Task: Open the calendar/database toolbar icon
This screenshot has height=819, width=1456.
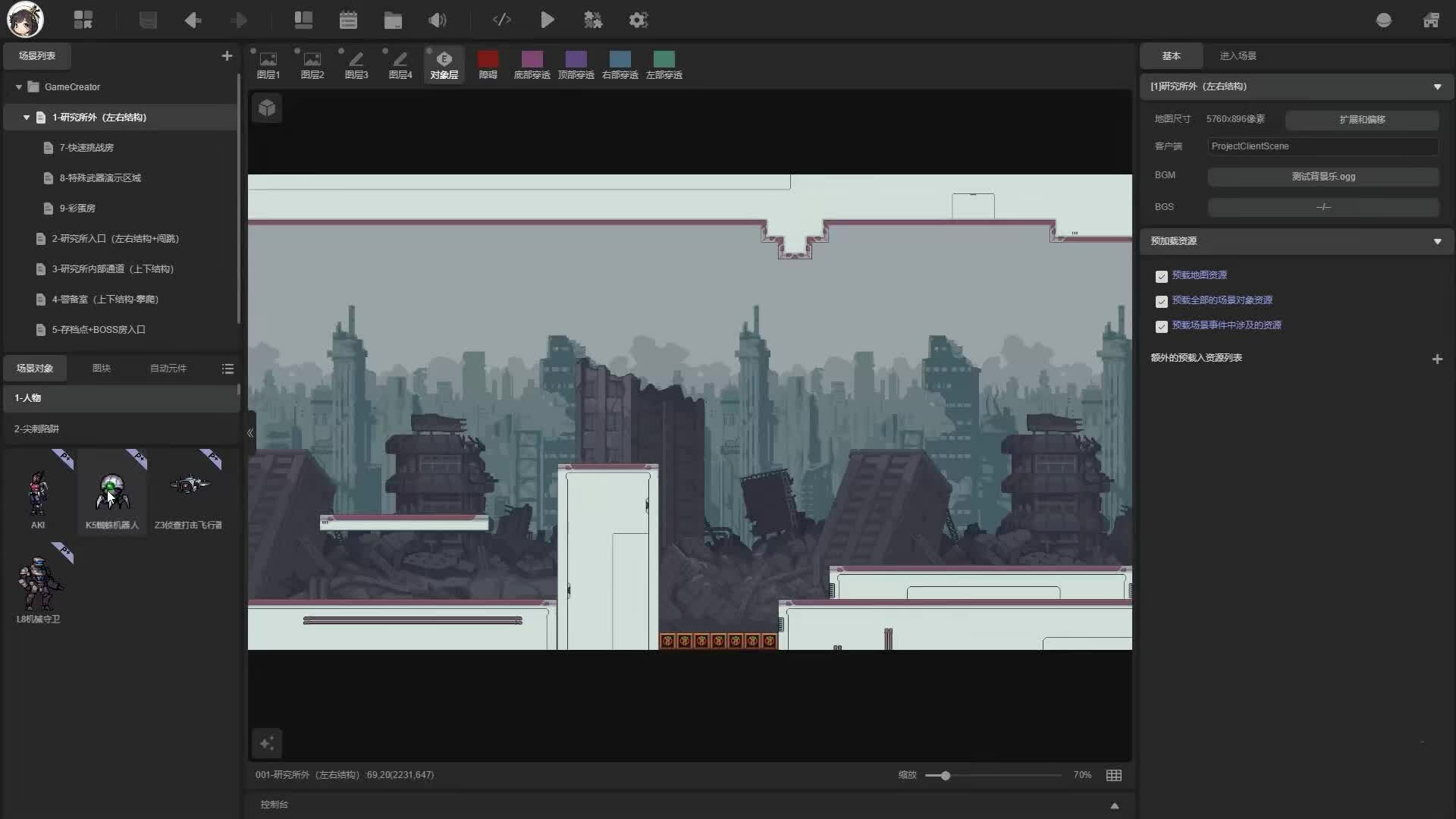Action: [348, 20]
